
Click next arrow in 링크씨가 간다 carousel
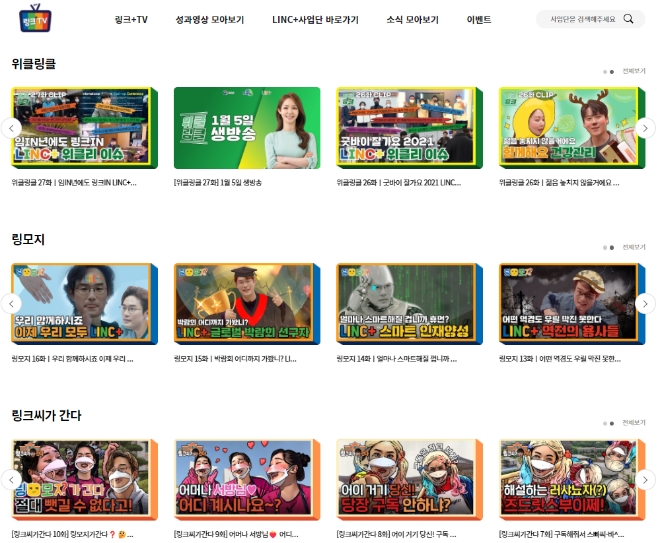tap(646, 480)
